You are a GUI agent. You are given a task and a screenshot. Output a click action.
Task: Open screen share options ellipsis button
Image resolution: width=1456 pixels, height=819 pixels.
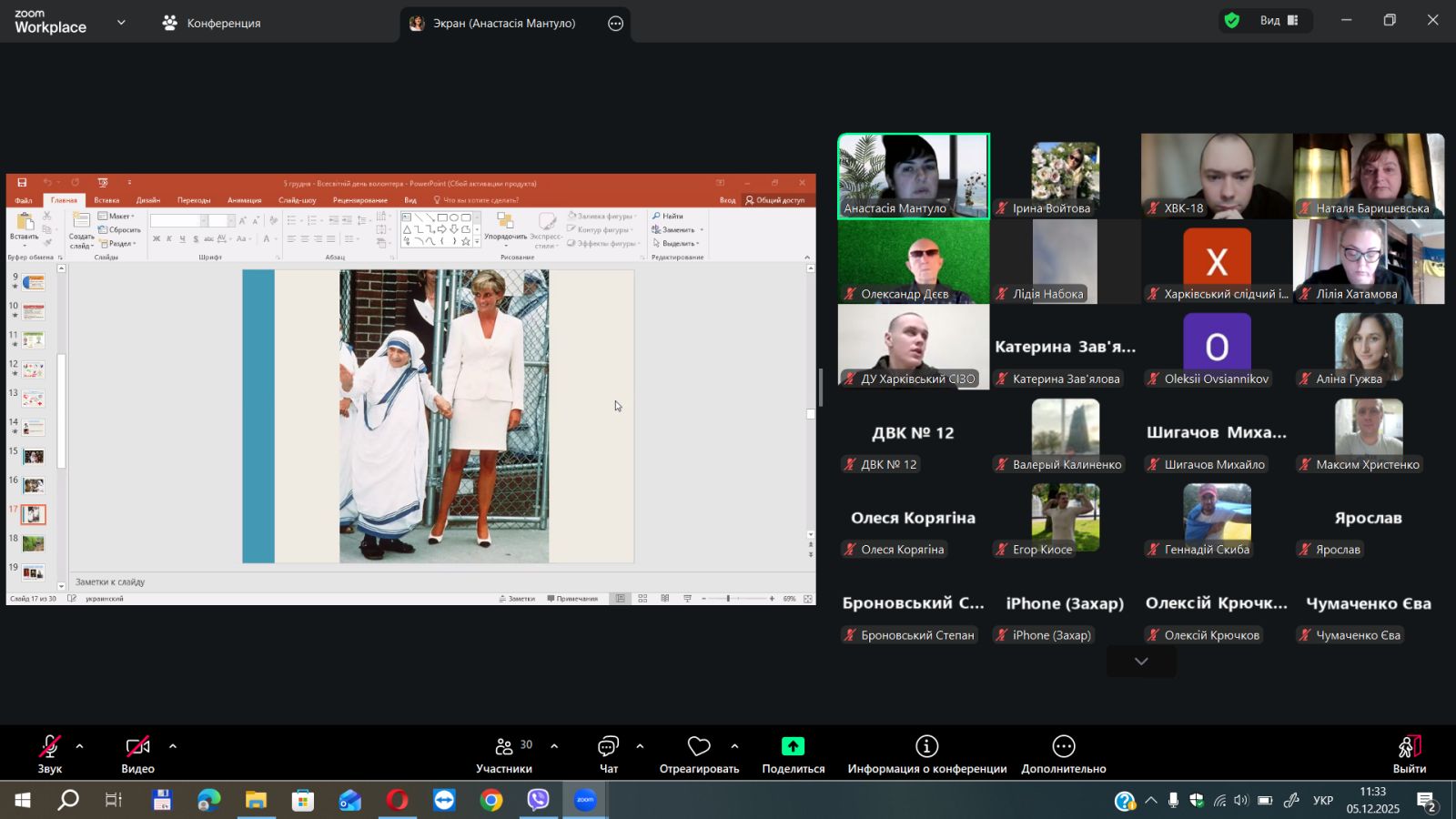[x=616, y=24]
